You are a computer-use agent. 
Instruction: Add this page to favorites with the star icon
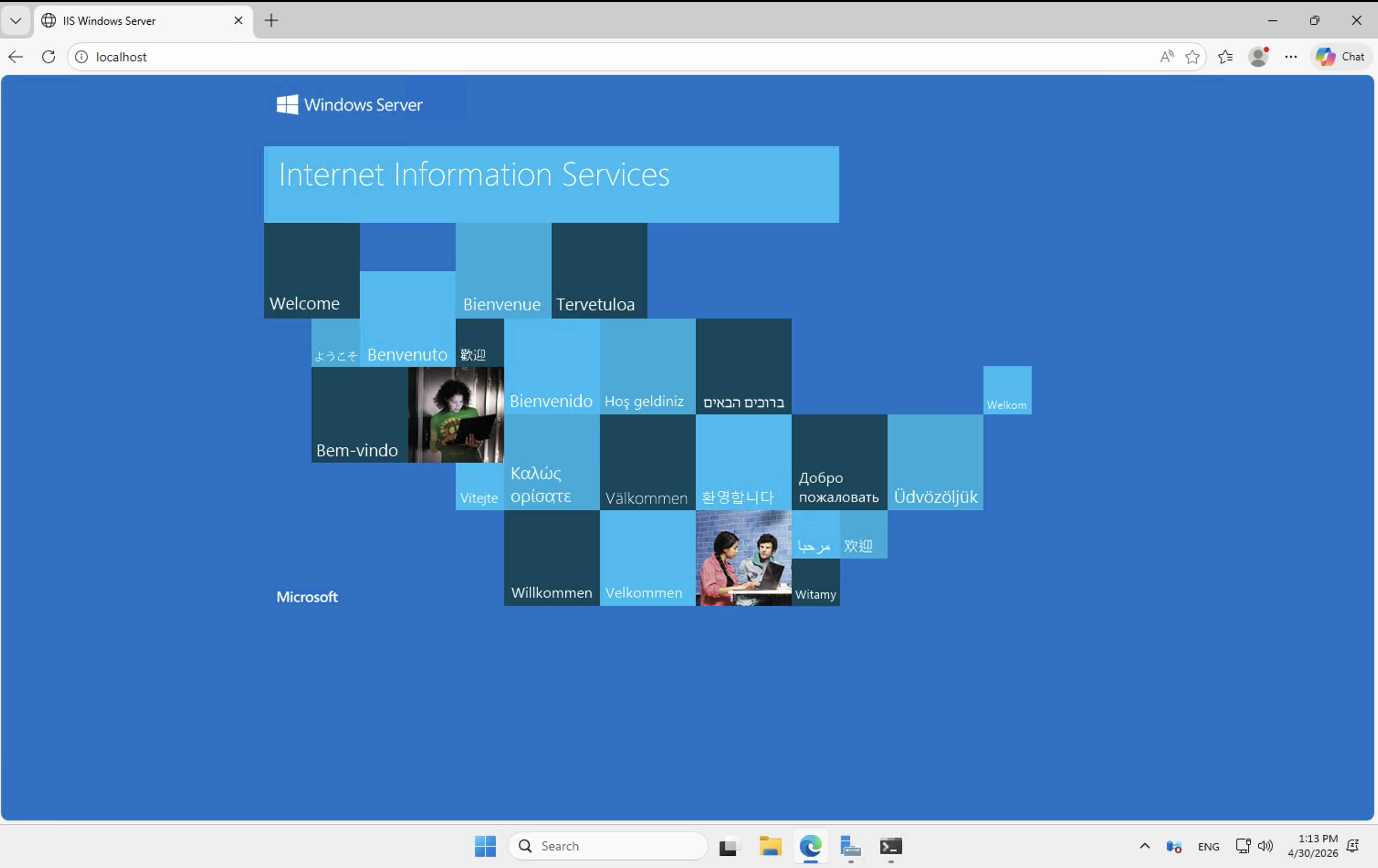(1193, 57)
